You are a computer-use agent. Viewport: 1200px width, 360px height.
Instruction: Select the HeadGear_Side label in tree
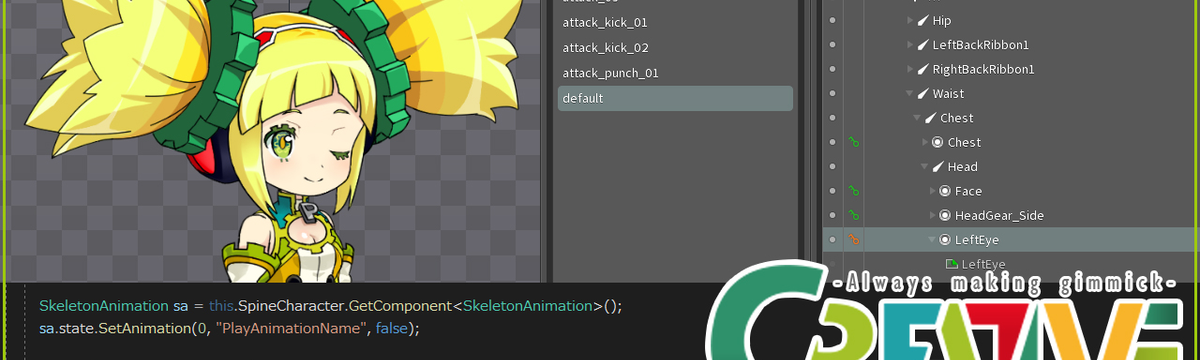pyautogui.click(x=999, y=215)
